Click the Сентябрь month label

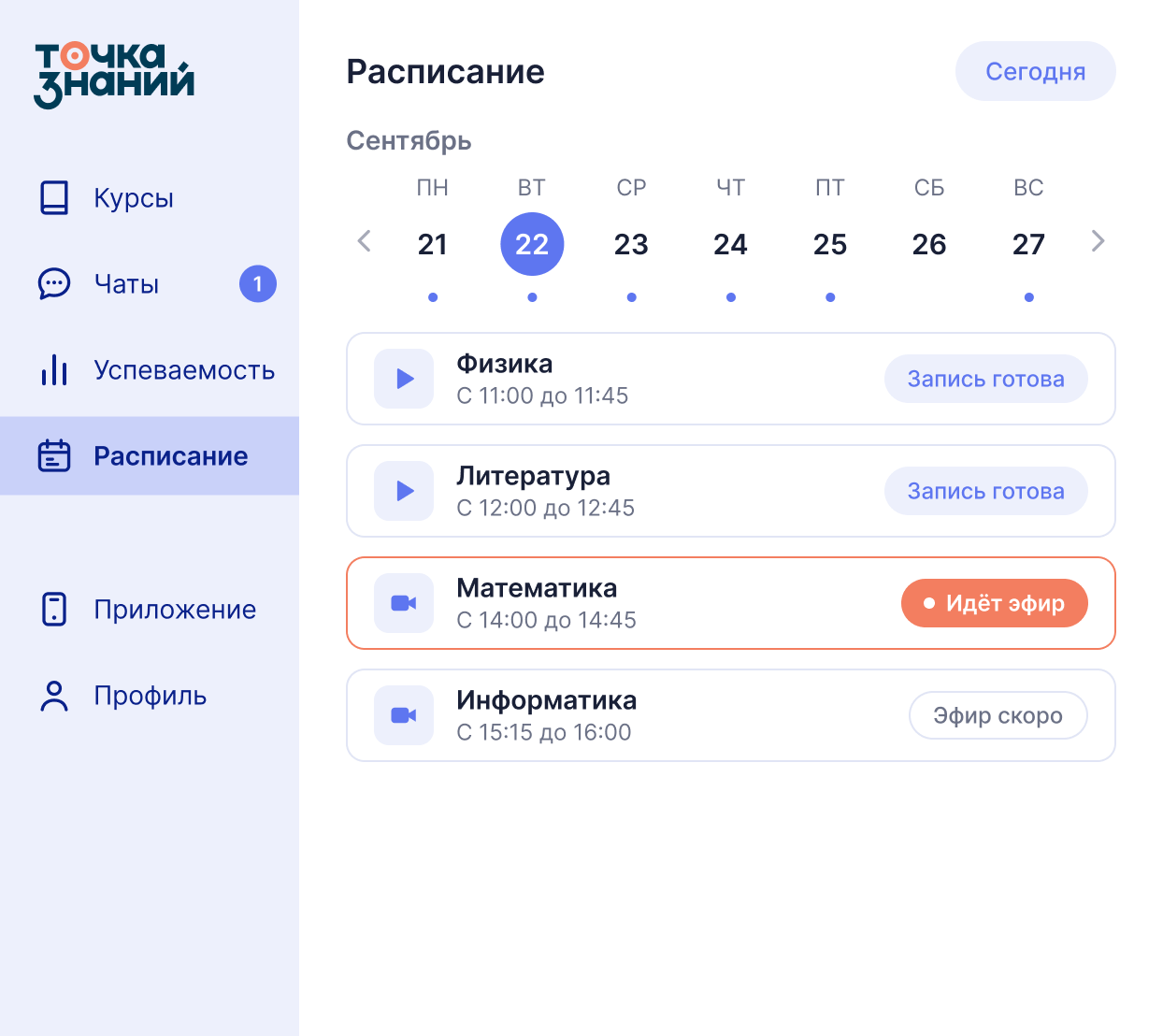[409, 141]
